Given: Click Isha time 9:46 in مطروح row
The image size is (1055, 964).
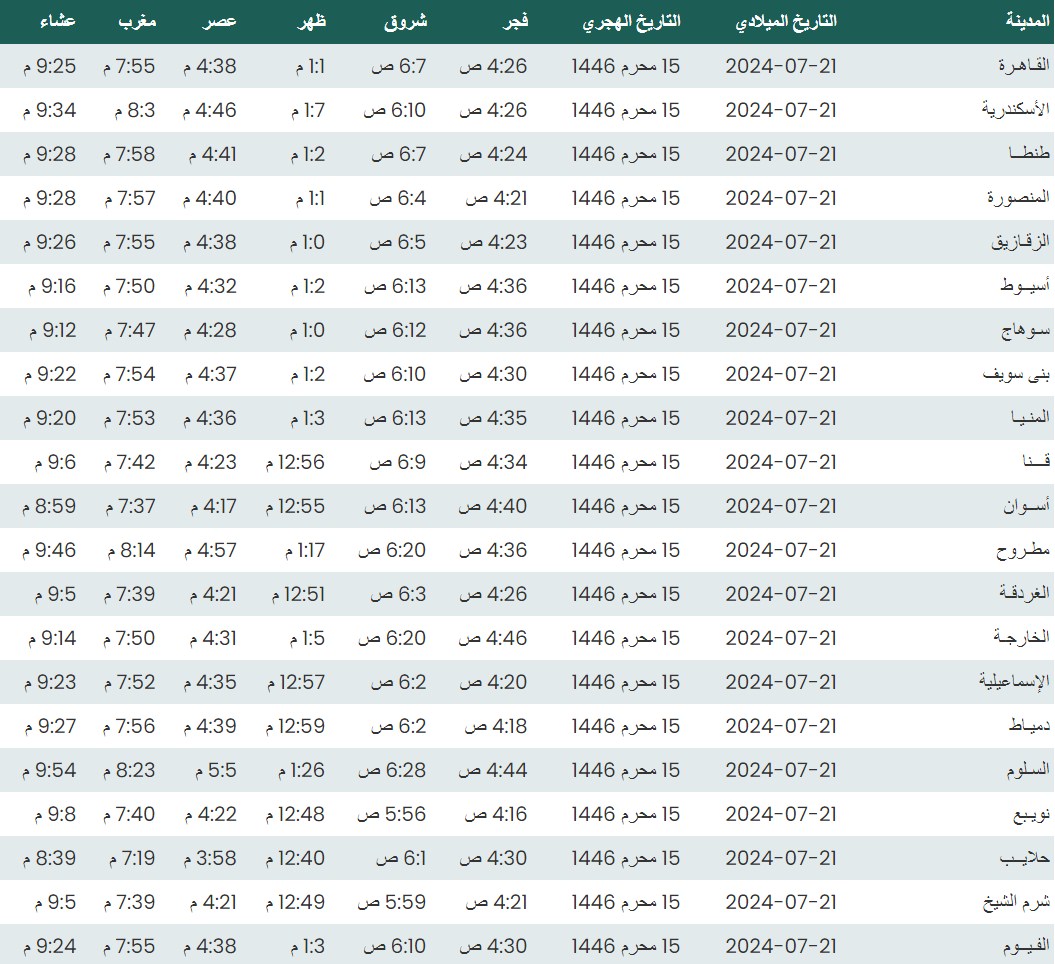Looking at the screenshot, I should coord(49,550).
